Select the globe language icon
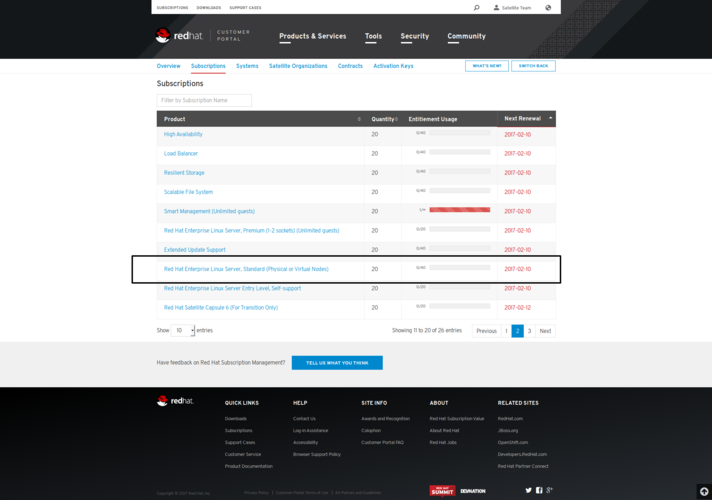Image resolution: width=712 pixels, height=500 pixels. point(548,7)
